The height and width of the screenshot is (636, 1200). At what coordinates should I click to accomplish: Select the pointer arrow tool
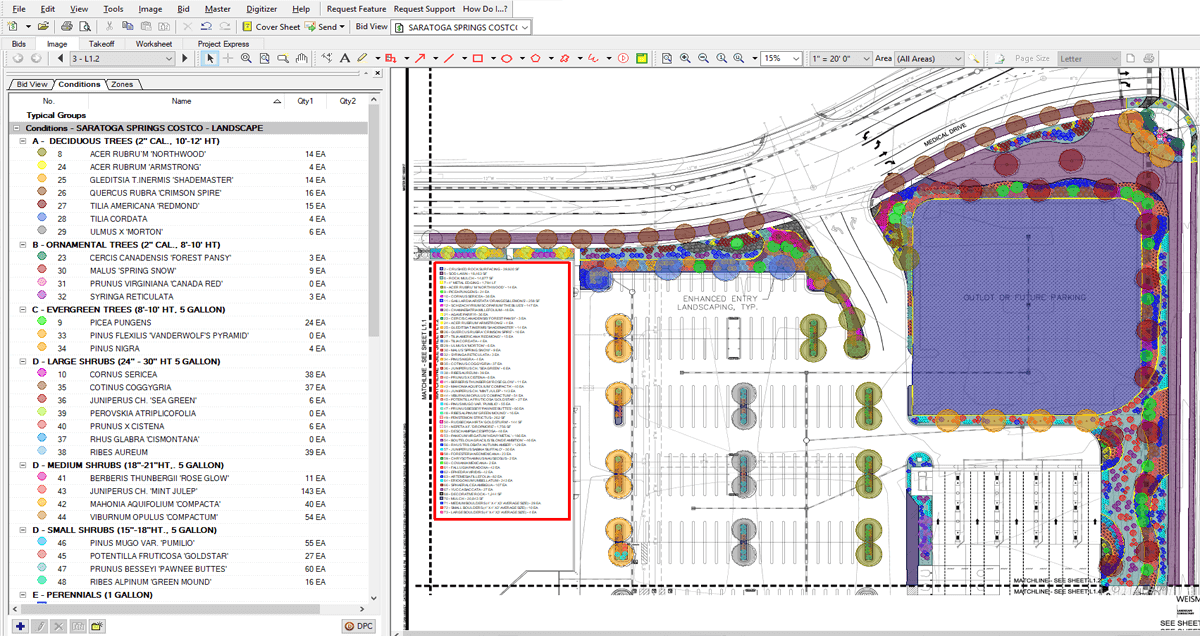[x=211, y=59]
